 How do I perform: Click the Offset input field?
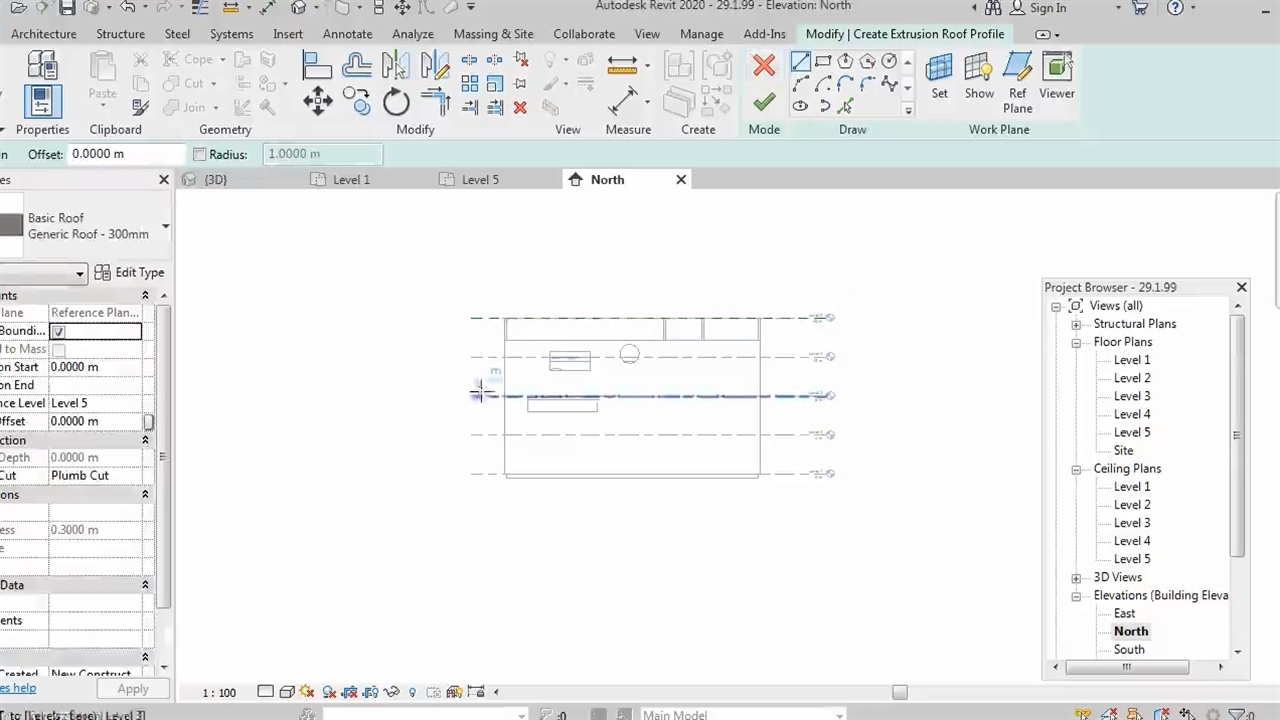coord(127,155)
